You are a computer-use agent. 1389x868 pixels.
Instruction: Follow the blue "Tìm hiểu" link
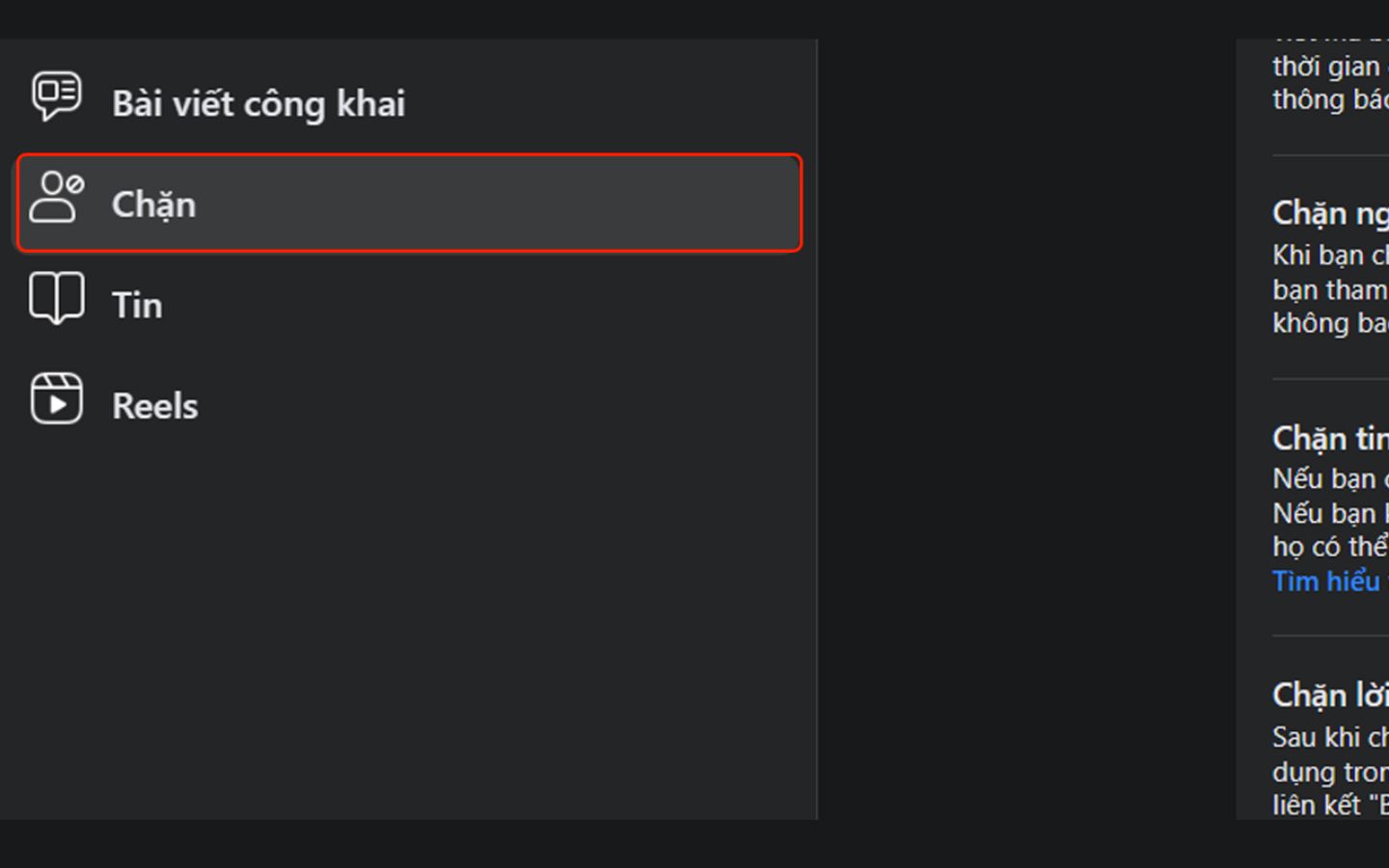pyautogui.click(x=1326, y=582)
